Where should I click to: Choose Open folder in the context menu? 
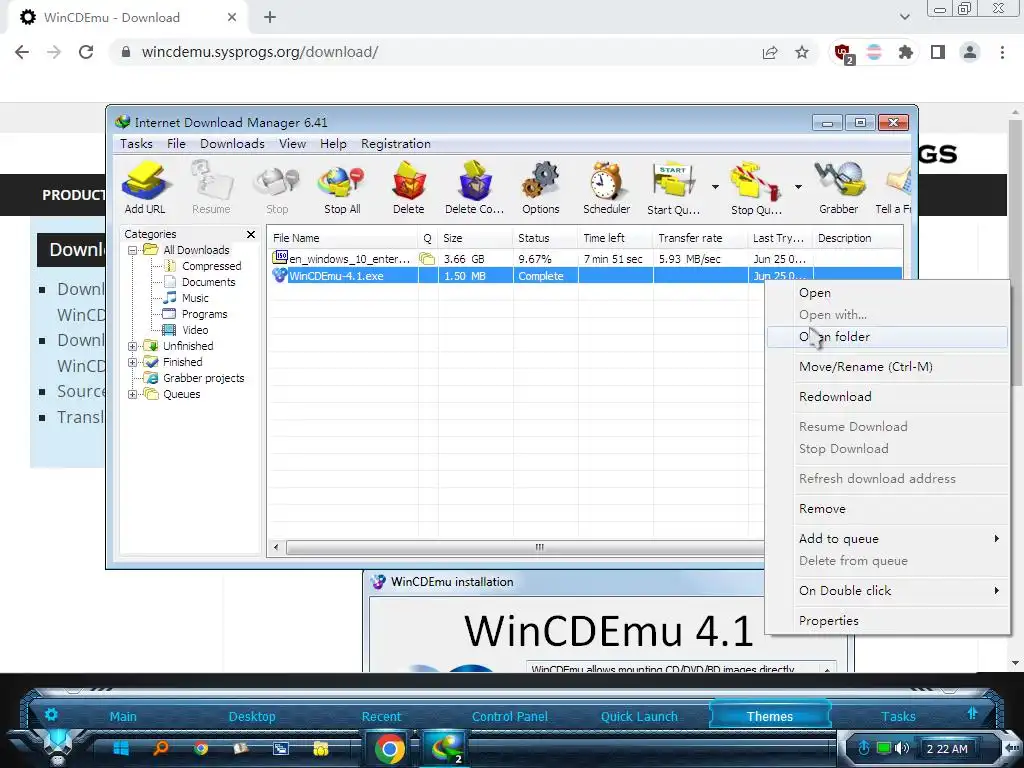coord(888,337)
